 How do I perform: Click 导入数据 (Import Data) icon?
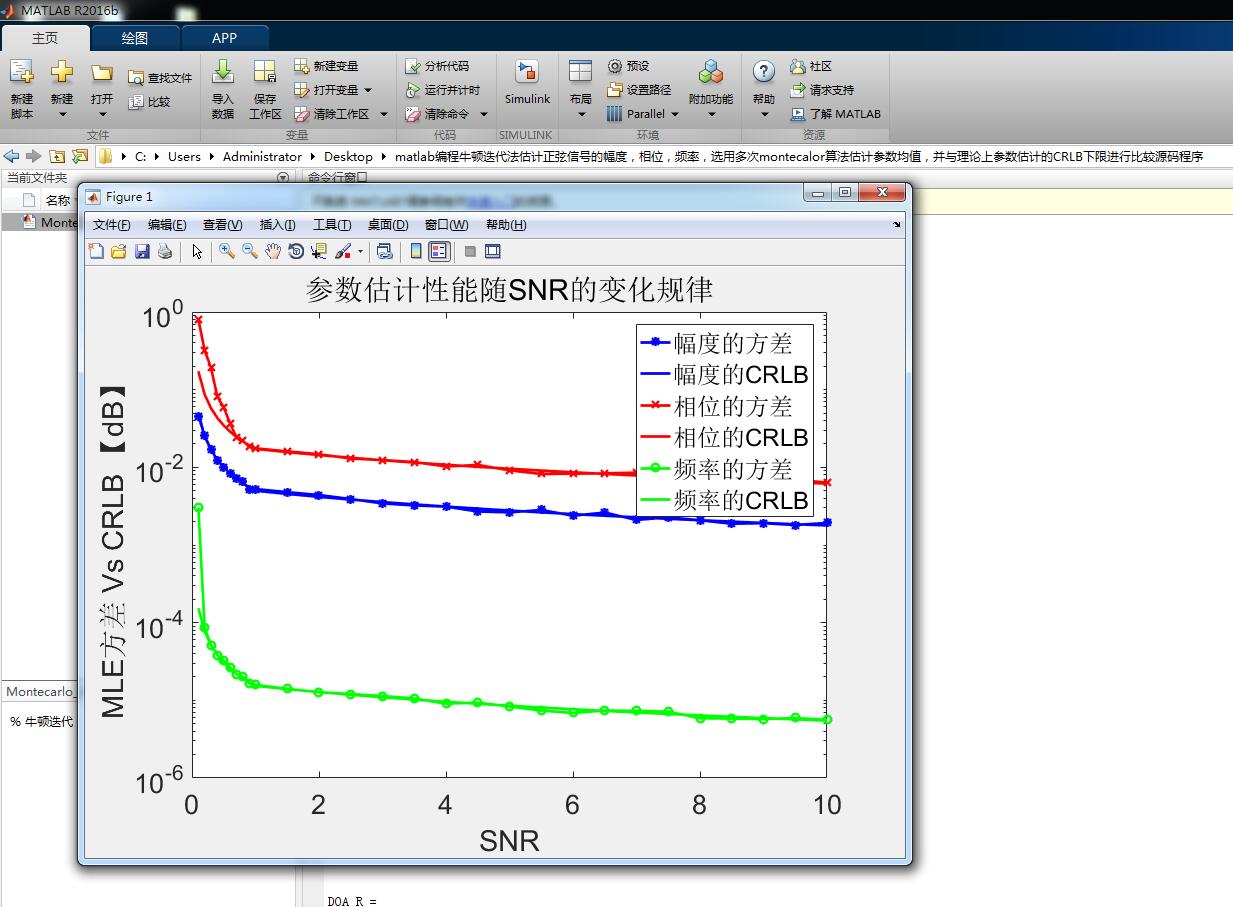(x=223, y=72)
